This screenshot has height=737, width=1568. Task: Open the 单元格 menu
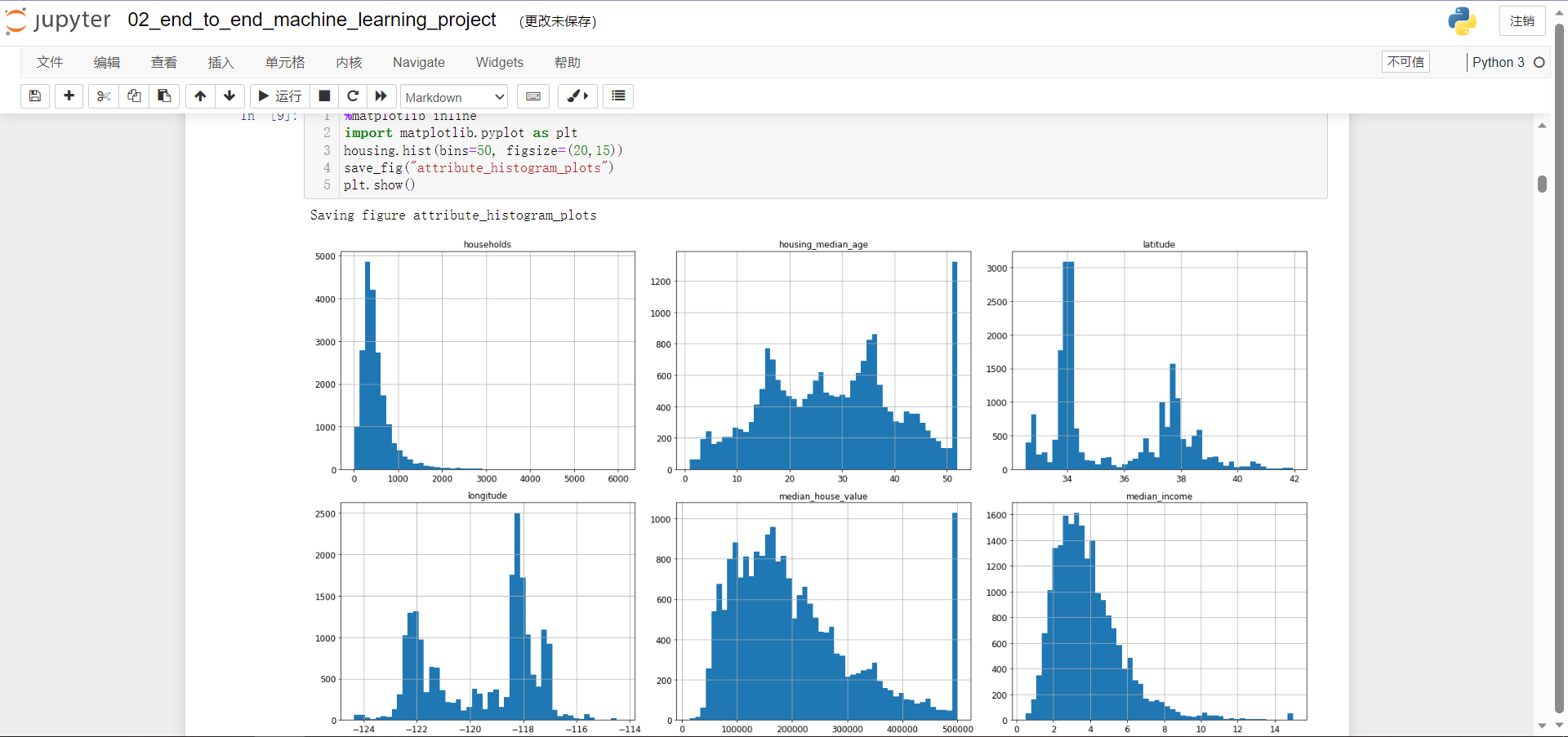tap(285, 62)
